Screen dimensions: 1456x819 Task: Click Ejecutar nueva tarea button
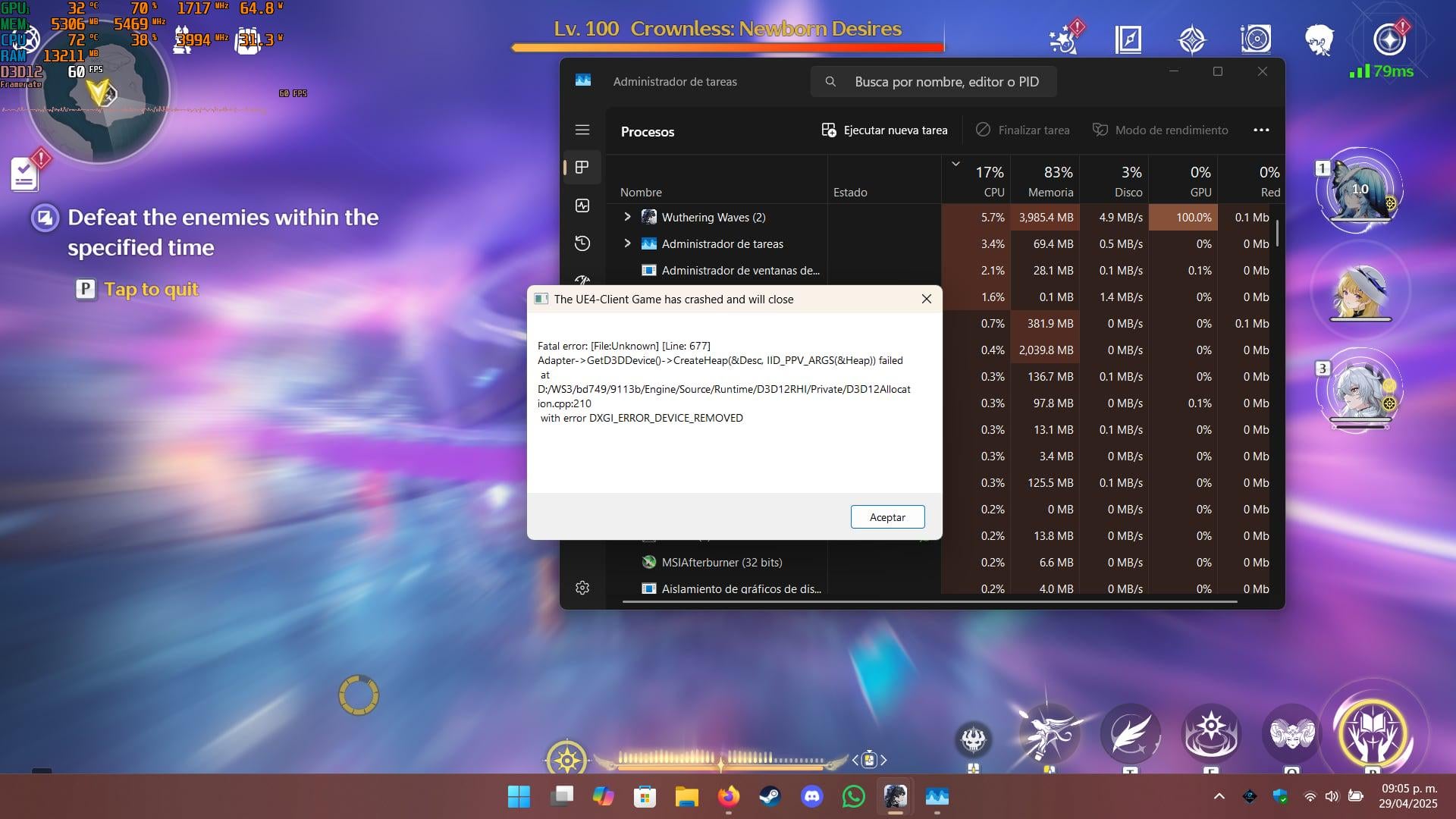pyautogui.click(x=884, y=130)
